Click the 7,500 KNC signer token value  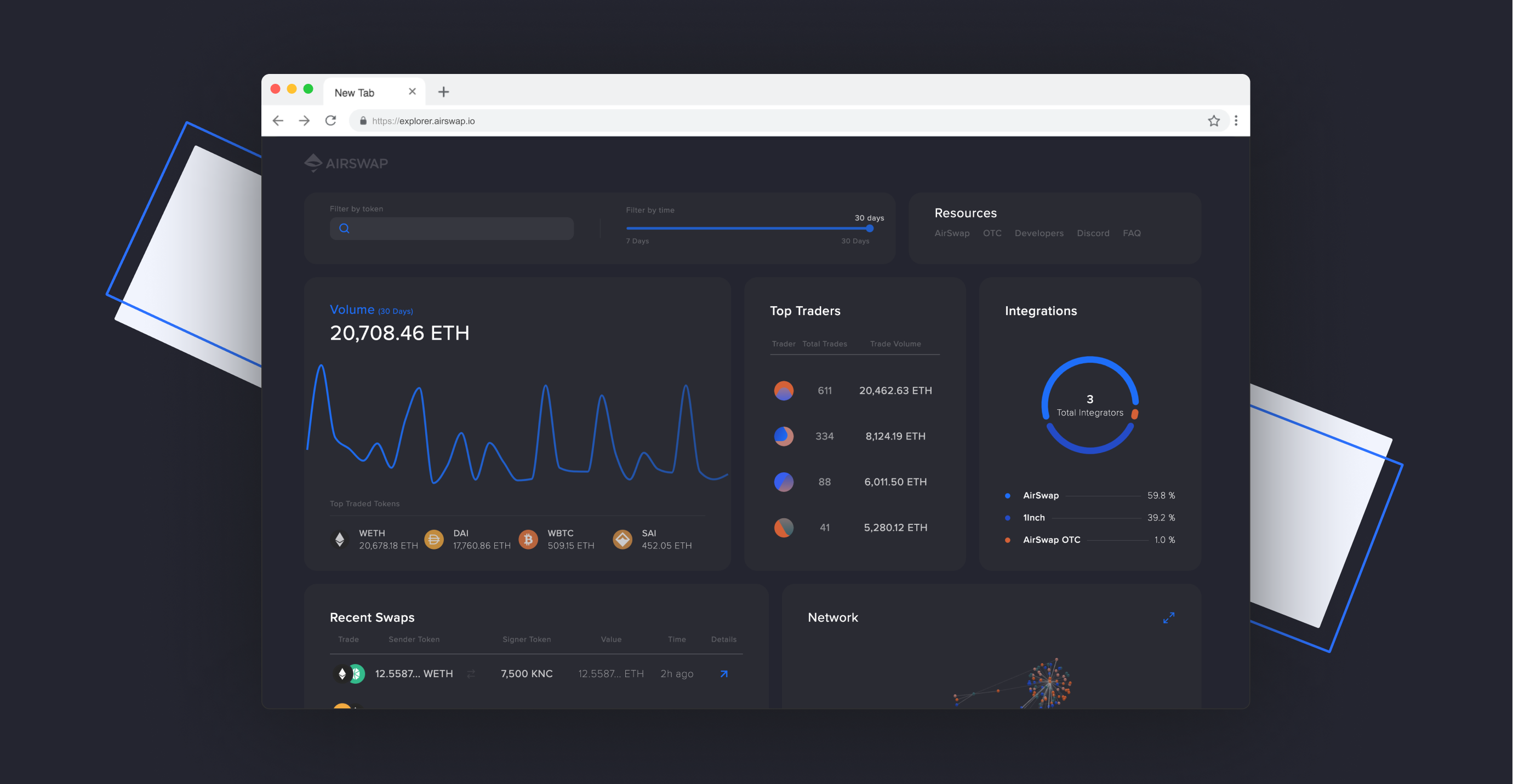click(x=527, y=673)
